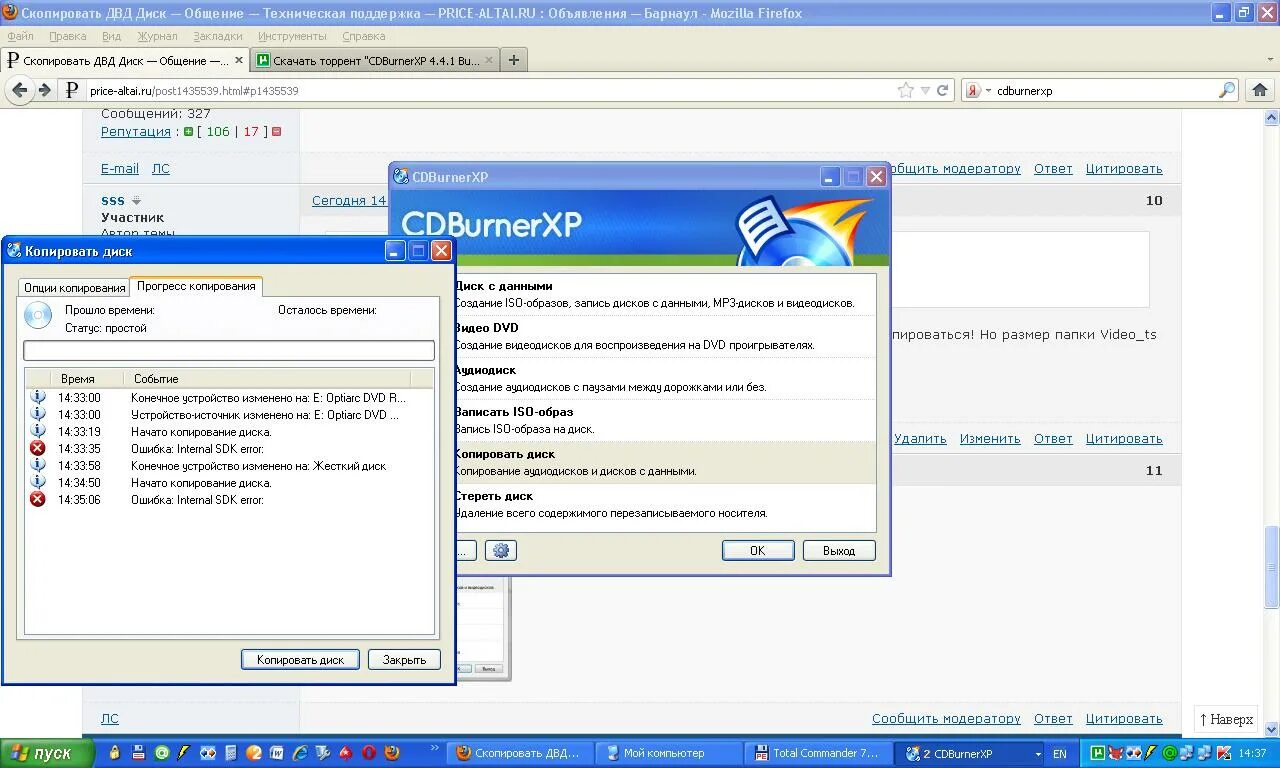
Task: Switch to Опции копирования tab
Action: pyautogui.click(x=75, y=287)
